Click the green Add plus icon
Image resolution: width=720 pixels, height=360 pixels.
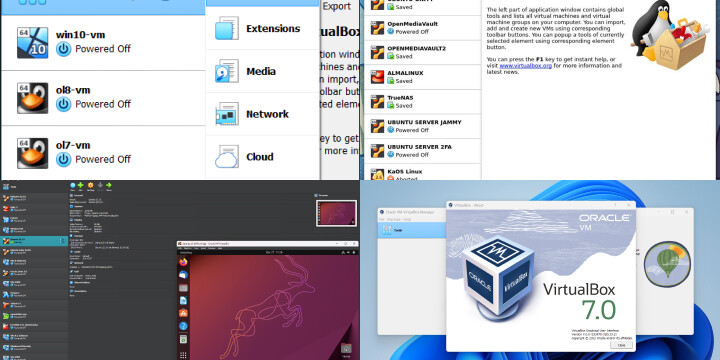(80, 186)
